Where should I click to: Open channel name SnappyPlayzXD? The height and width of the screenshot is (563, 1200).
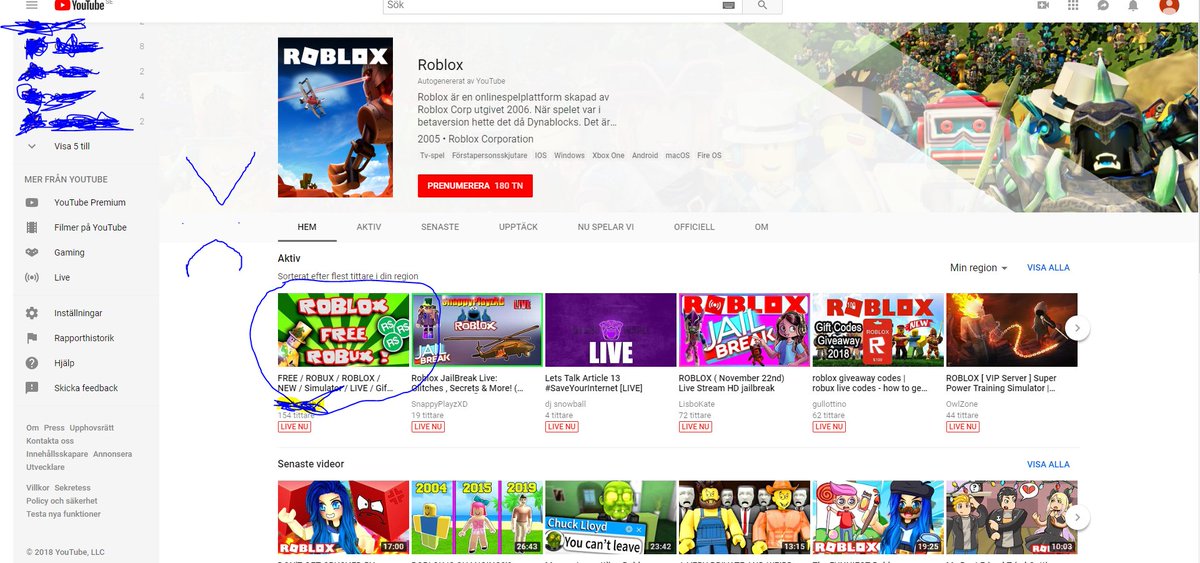coord(439,402)
